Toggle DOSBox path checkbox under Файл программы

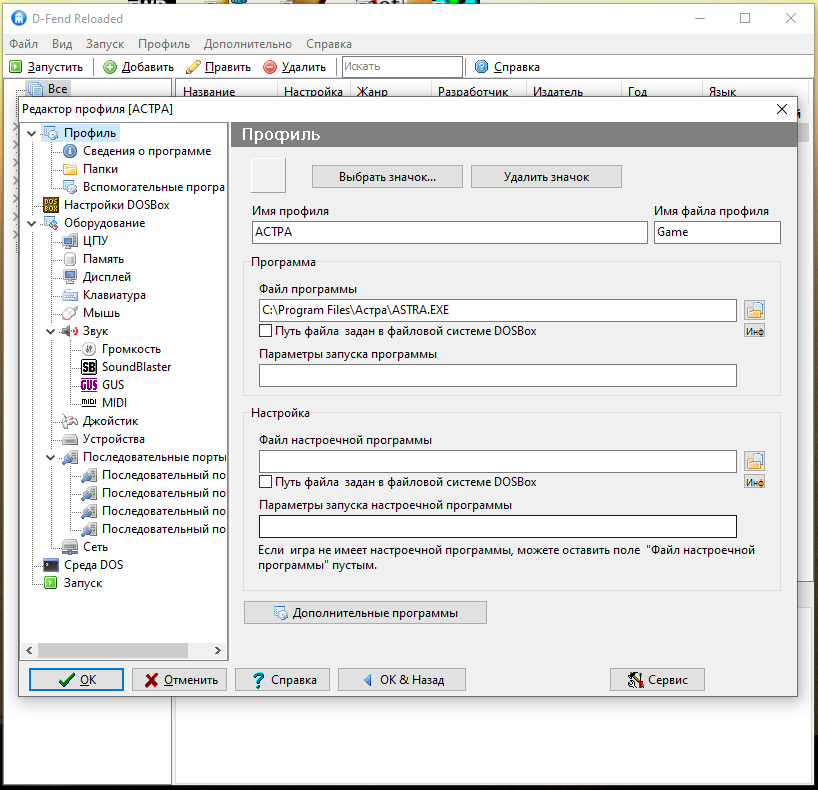266,331
